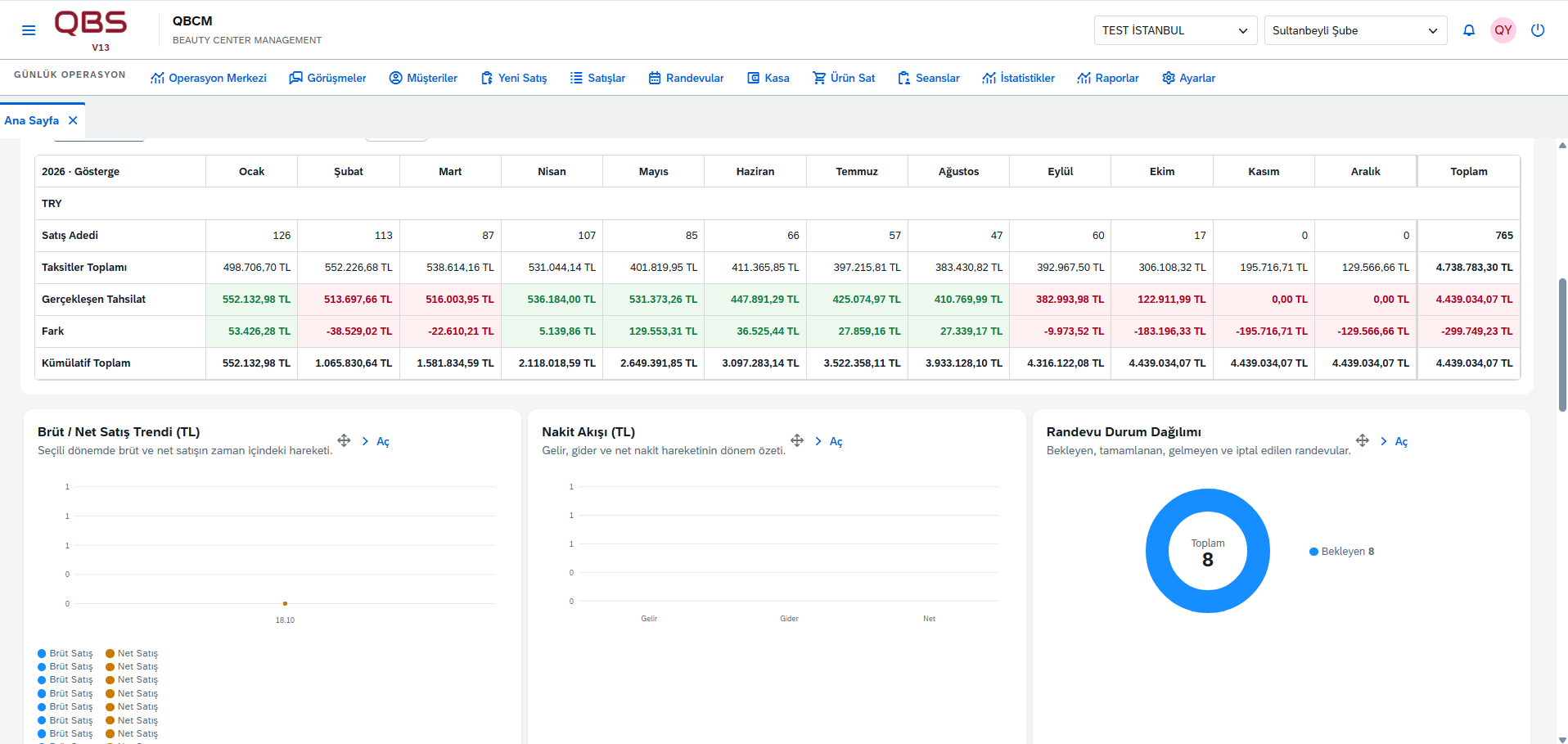The image size is (1568, 744).
Task: Click the vertical page scrollbar thumb
Action: 1562,344
